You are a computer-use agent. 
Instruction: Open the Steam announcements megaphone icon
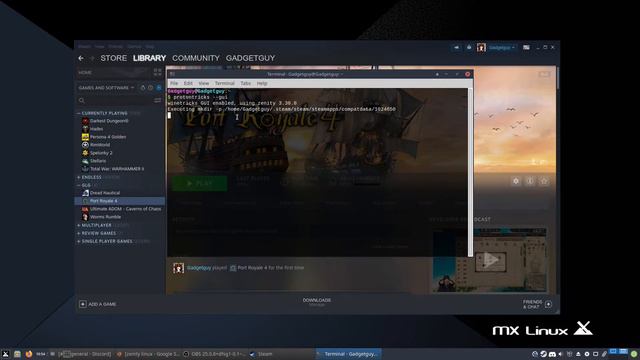coord(456,47)
